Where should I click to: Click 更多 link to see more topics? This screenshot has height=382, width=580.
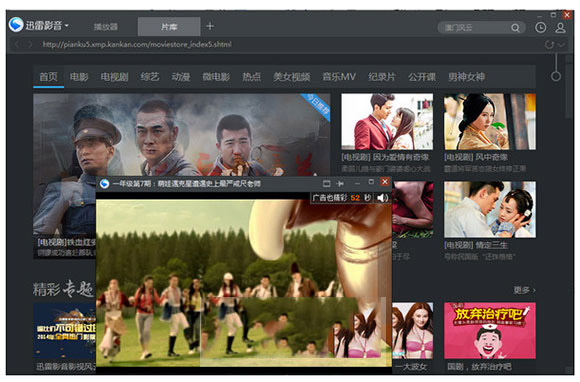click(524, 290)
